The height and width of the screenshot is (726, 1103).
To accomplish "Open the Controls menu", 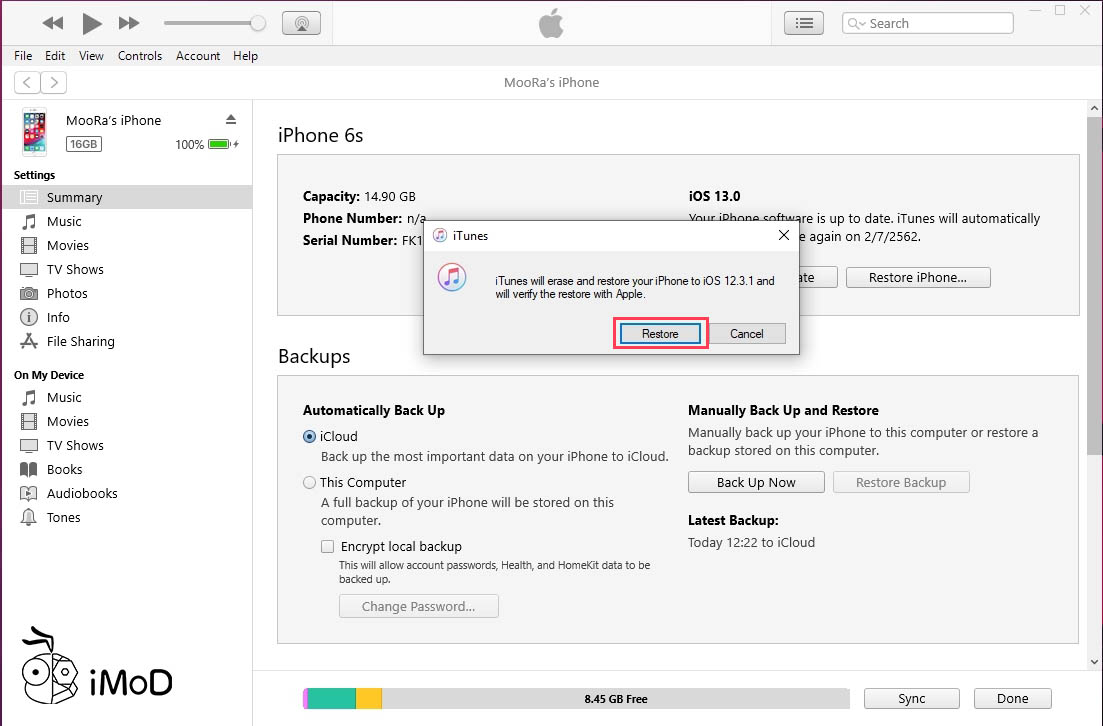I will tap(140, 56).
